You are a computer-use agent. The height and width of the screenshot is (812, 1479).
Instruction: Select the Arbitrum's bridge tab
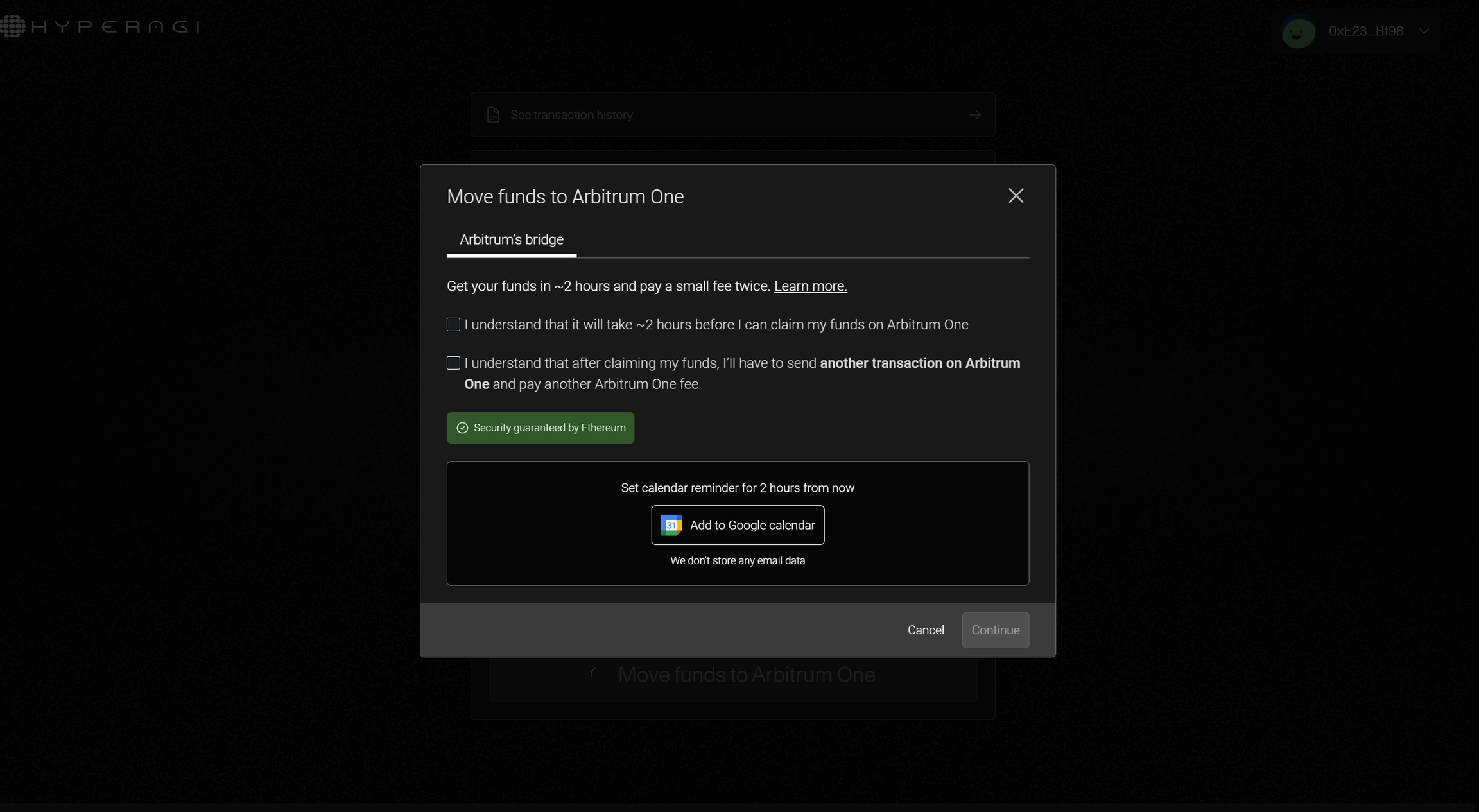[511, 239]
